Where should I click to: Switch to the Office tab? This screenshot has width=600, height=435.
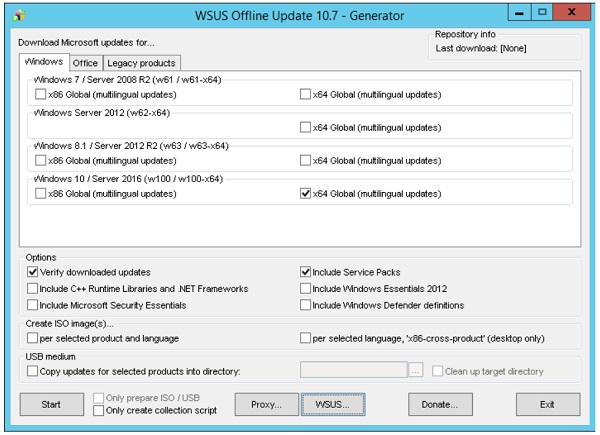[85, 63]
